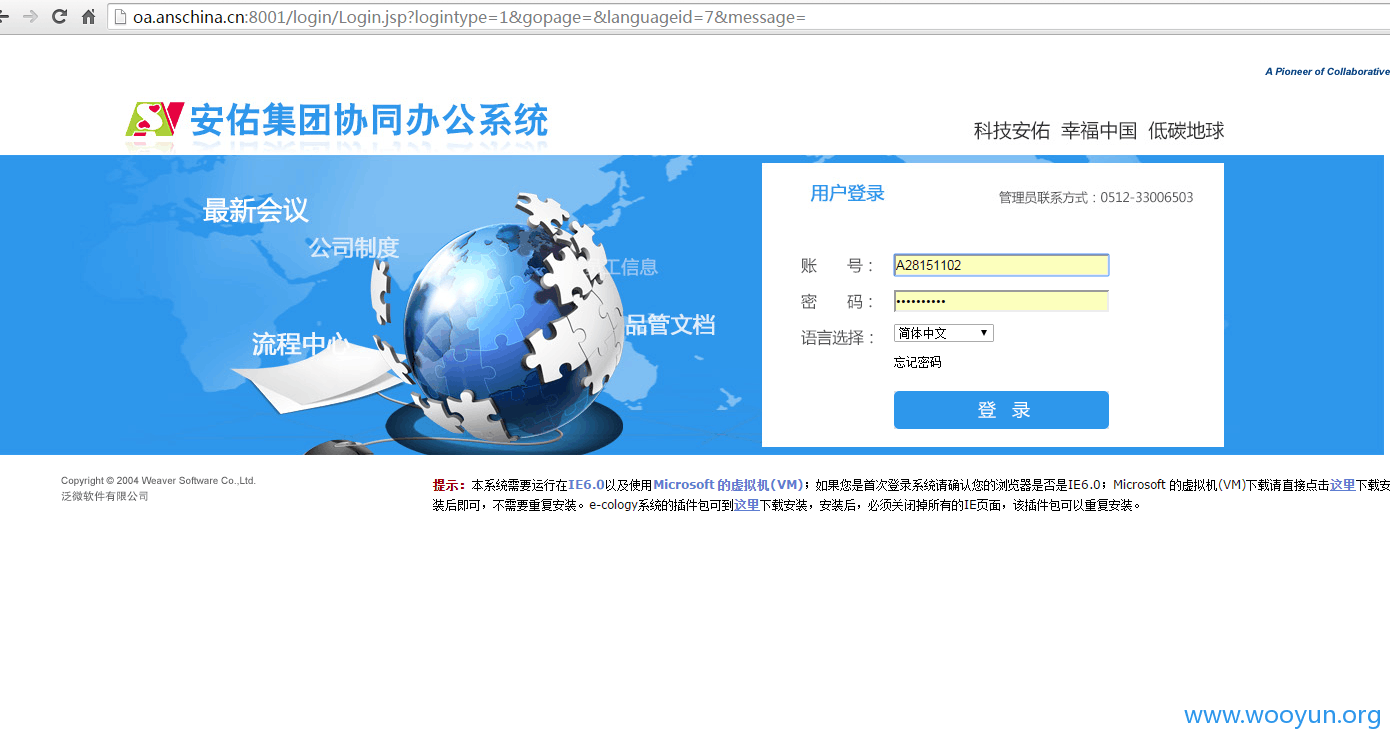Screen dimensions: 1390x744
Task: Click the 安佑集团协同办公系统 title
Action: pyautogui.click(x=369, y=120)
